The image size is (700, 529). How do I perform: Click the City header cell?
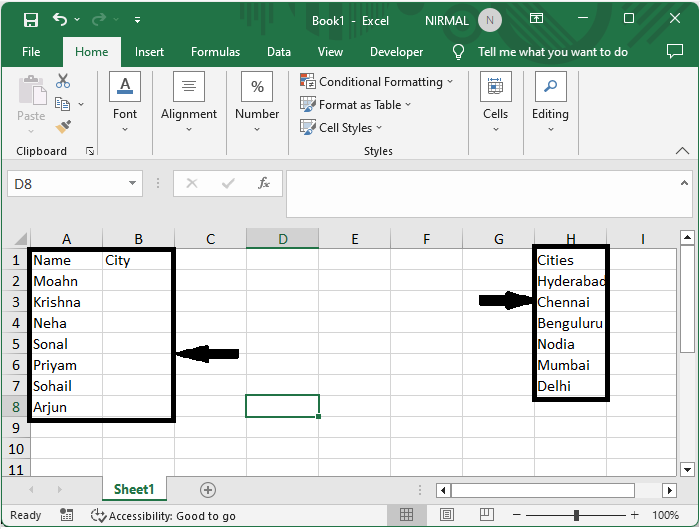[x=138, y=260]
